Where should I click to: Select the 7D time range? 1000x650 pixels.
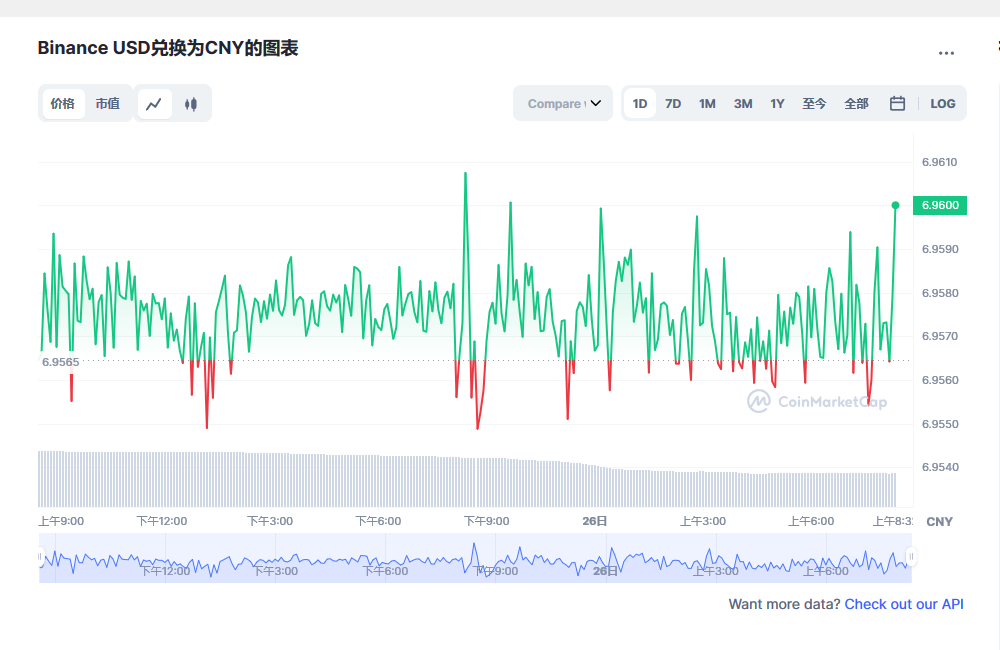673,103
